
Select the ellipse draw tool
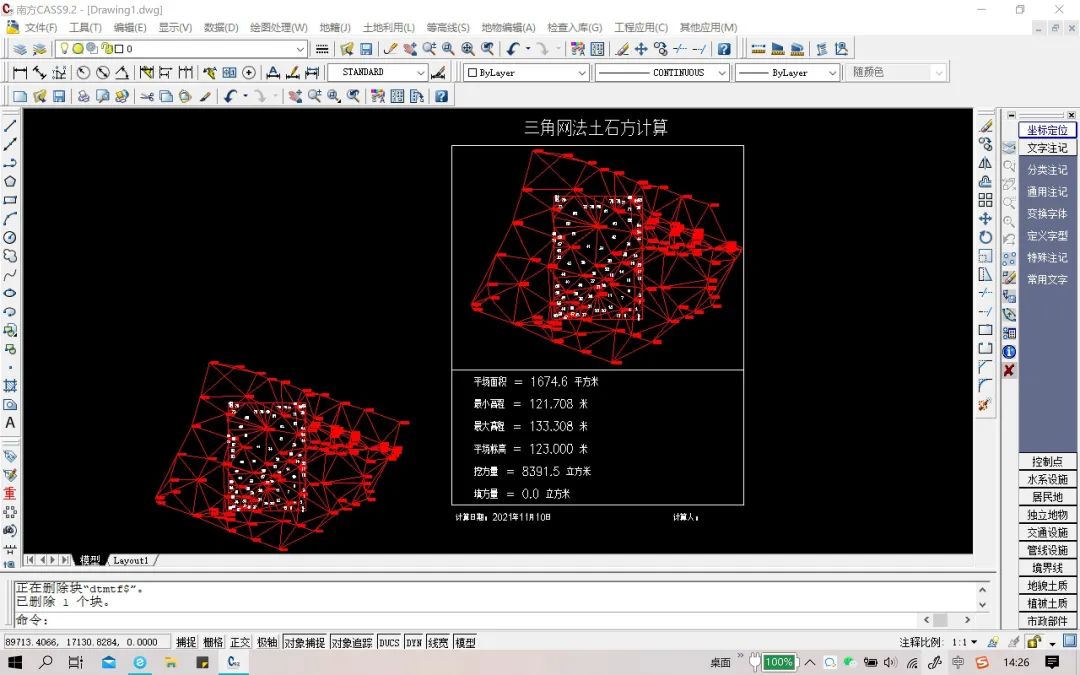(10, 293)
